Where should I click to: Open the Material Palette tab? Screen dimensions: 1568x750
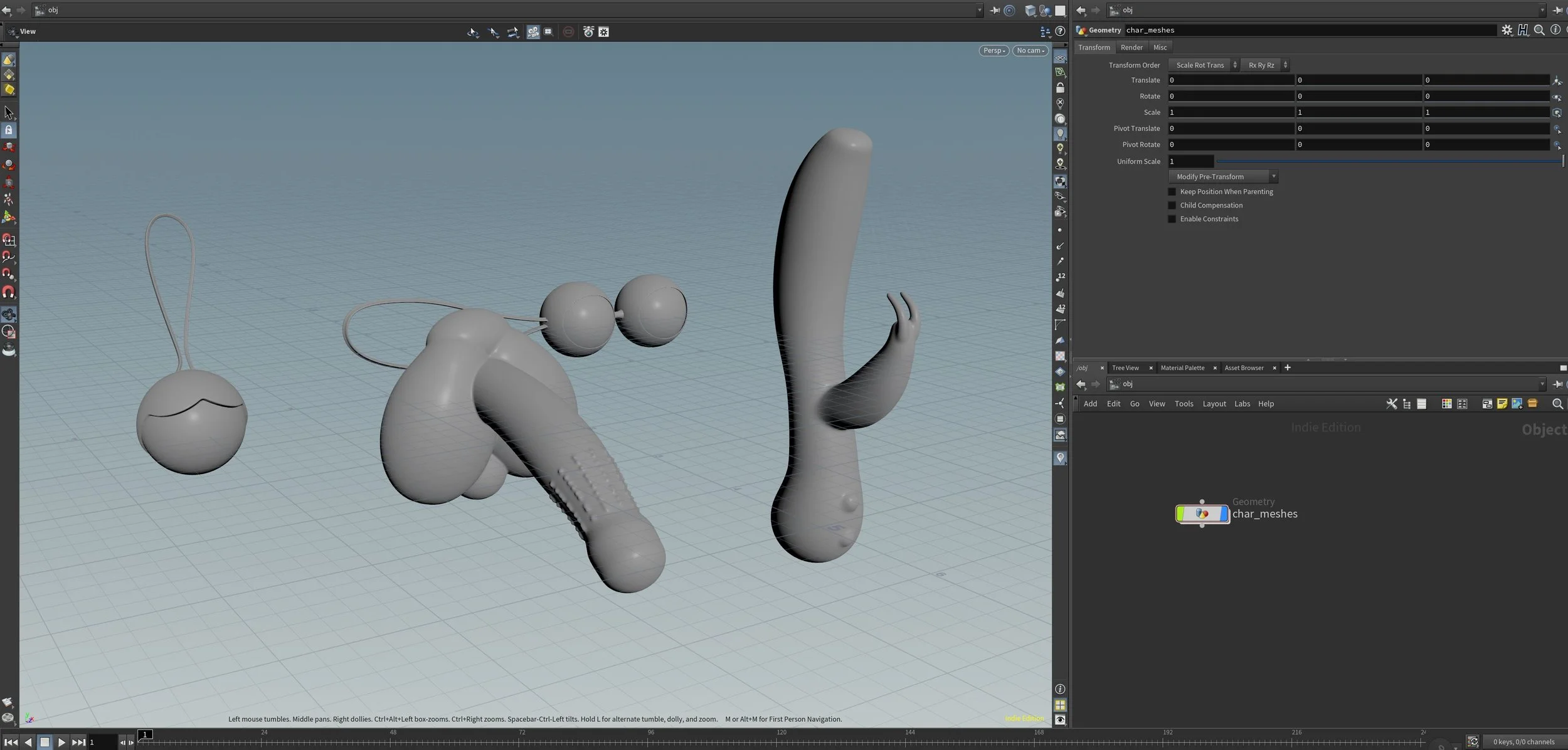pos(1183,368)
